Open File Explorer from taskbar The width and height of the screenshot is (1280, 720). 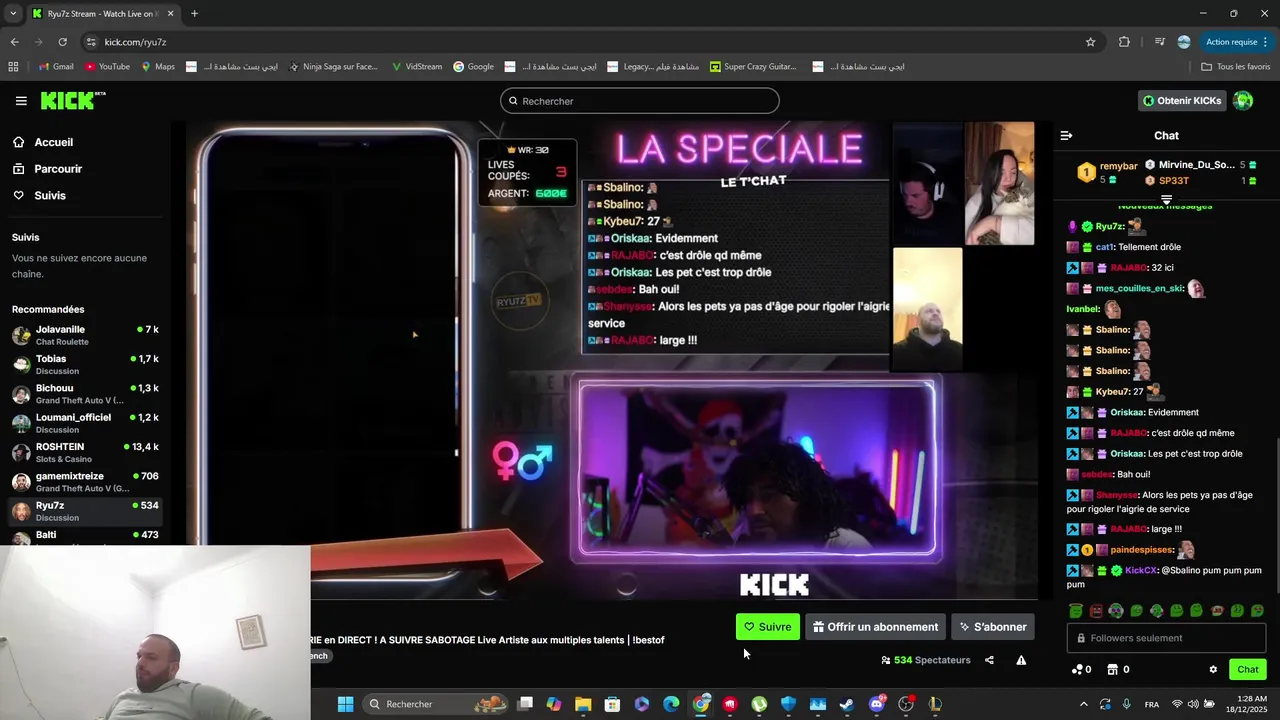pyautogui.click(x=583, y=704)
